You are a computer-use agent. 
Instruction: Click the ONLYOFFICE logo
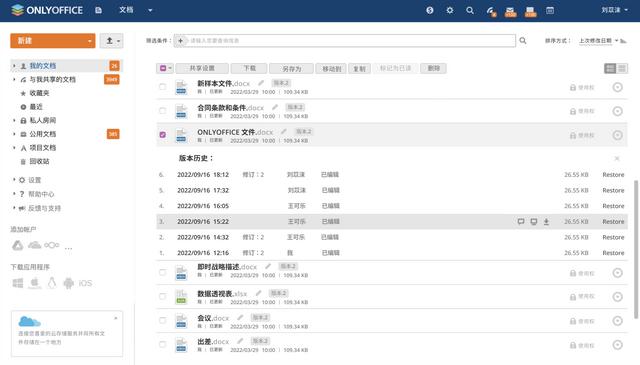click(x=47, y=10)
